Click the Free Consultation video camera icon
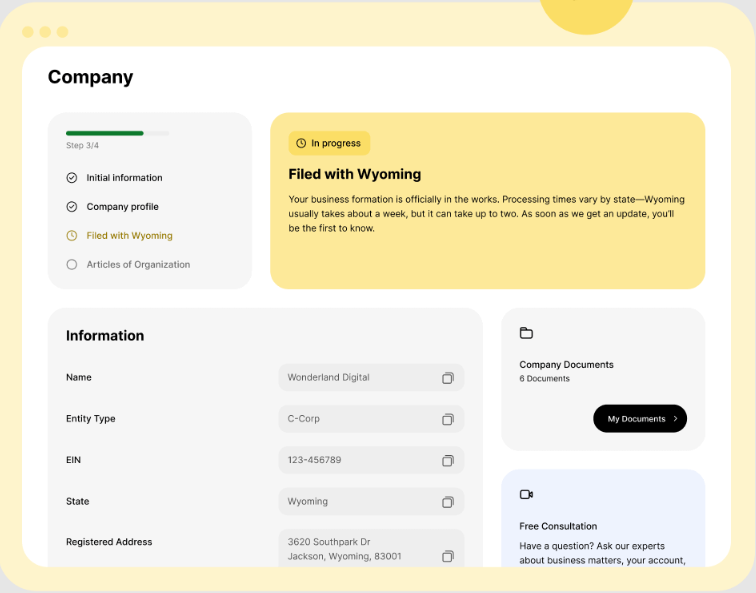Image resolution: width=756 pixels, height=593 pixels. (526, 494)
